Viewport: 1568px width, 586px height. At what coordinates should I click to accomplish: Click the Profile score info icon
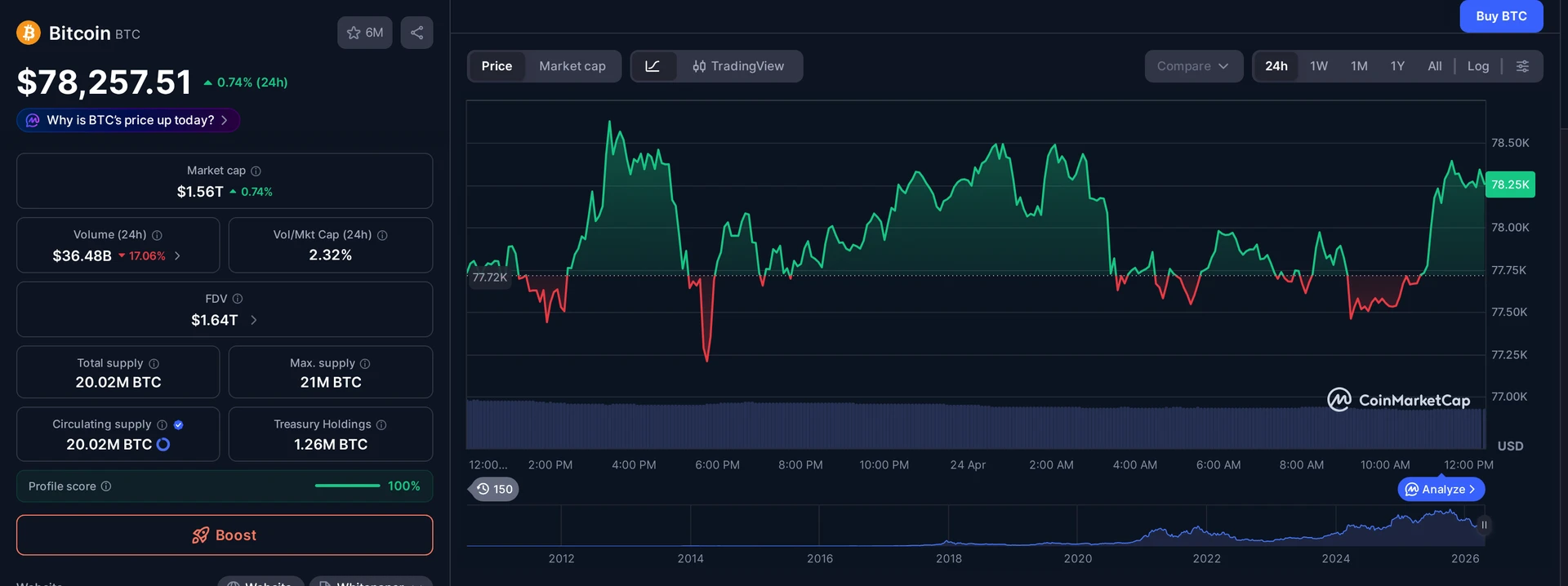[x=106, y=486]
